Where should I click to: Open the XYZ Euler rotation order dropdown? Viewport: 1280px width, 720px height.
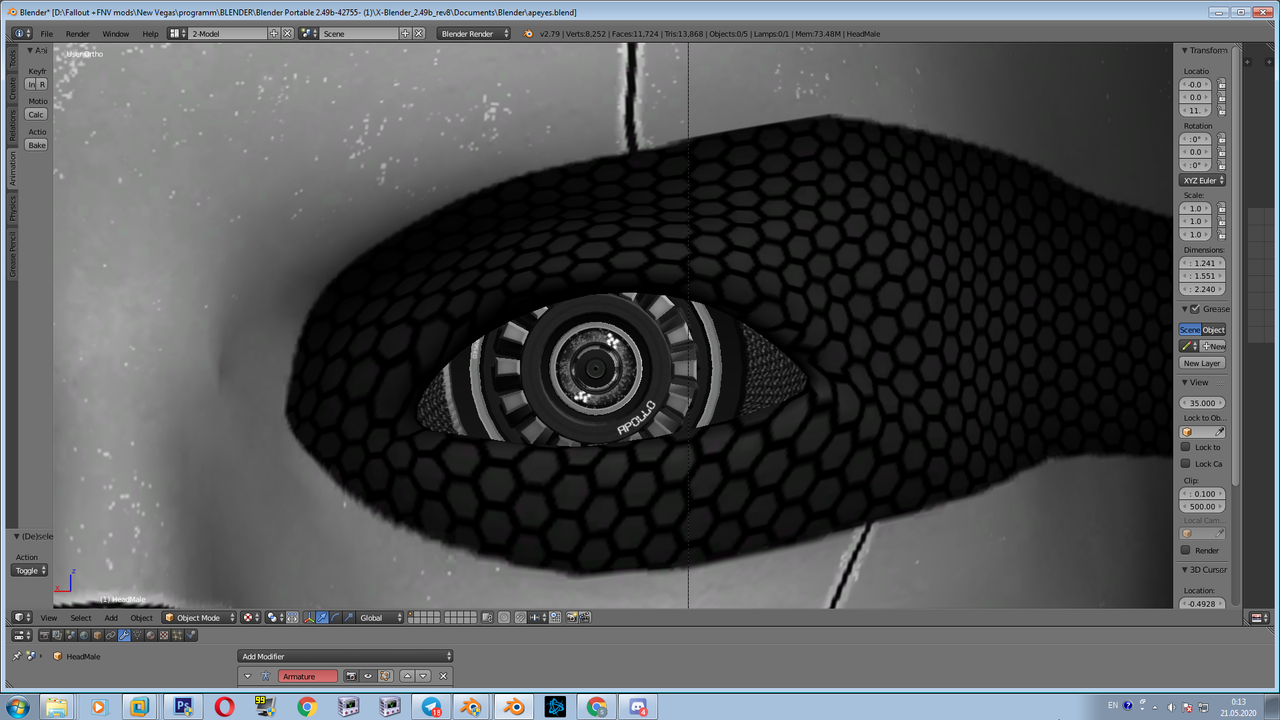coord(1202,181)
